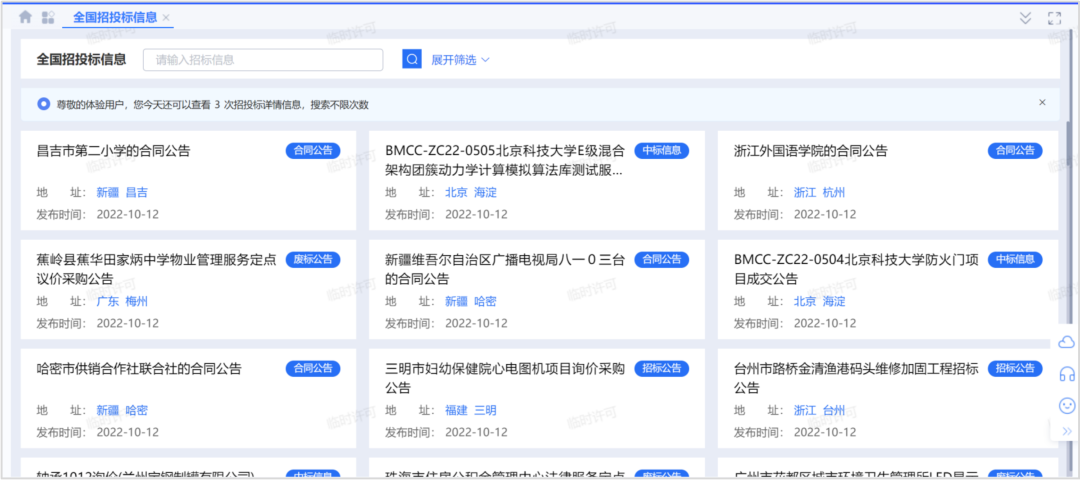This screenshot has width=1080, height=480.
Task: Open the app grid menu icon
Action: click(x=48, y=17)
